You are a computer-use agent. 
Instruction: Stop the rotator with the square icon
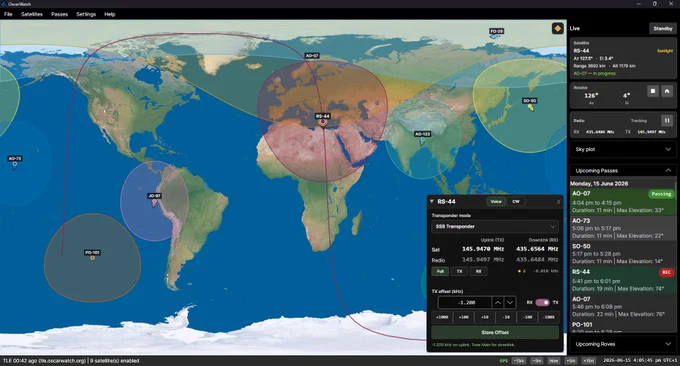click(653, 91)
